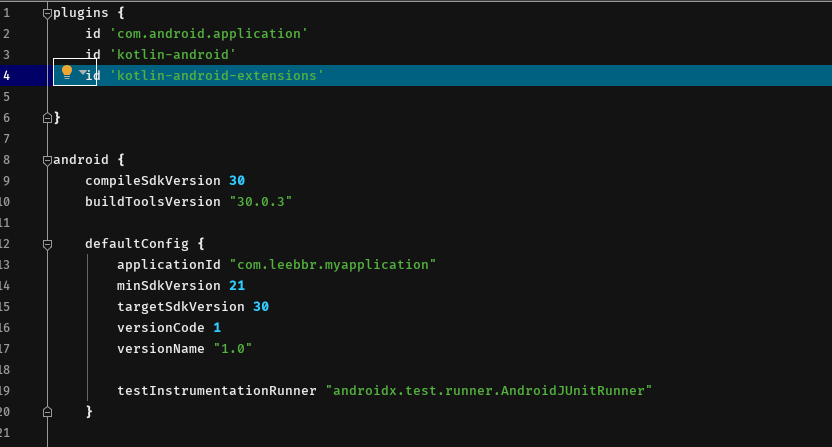Click the testInstrumentationRunner property name
This screenshot has height=447, width=832.
point(216,391)
